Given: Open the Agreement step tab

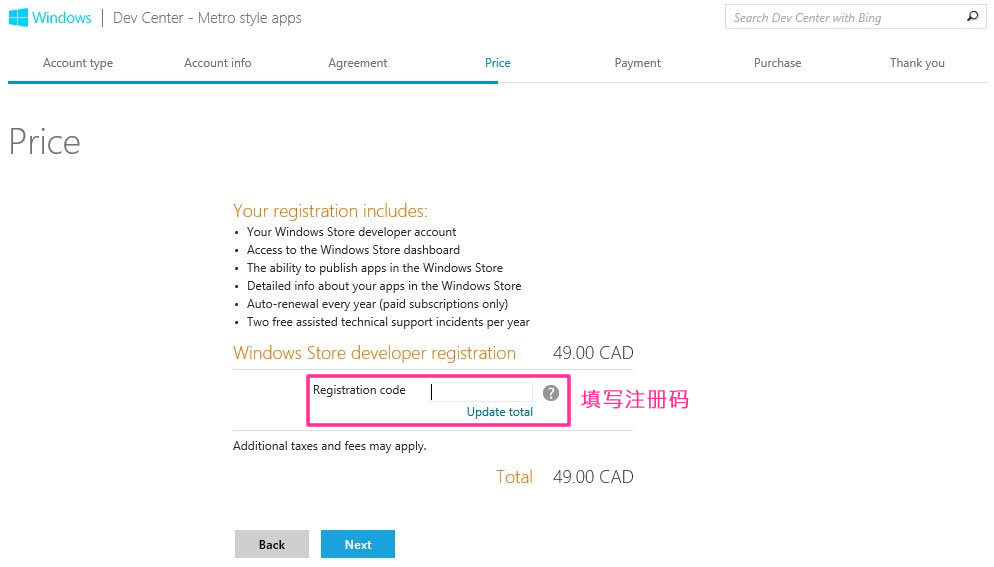Looking at the screenshot, I should tap(358, 63).
